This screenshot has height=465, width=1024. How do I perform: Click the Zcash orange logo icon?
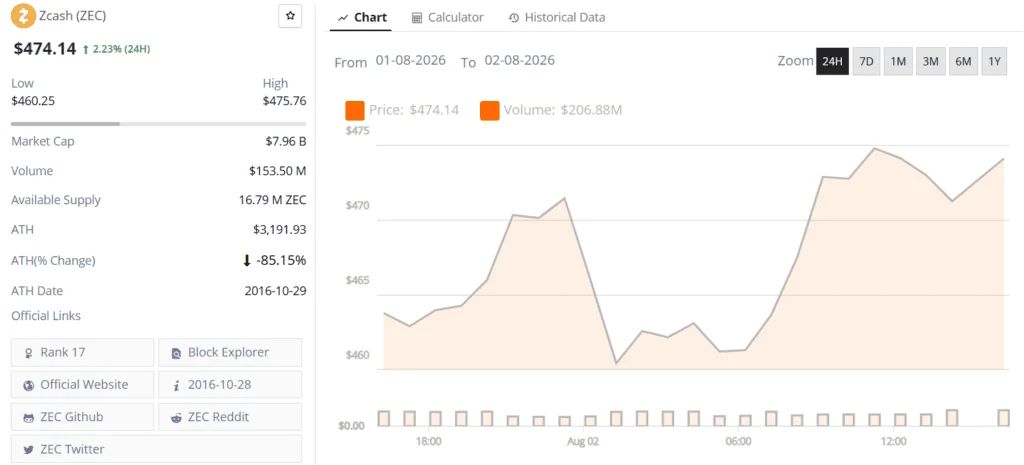[x=24, y=16]
